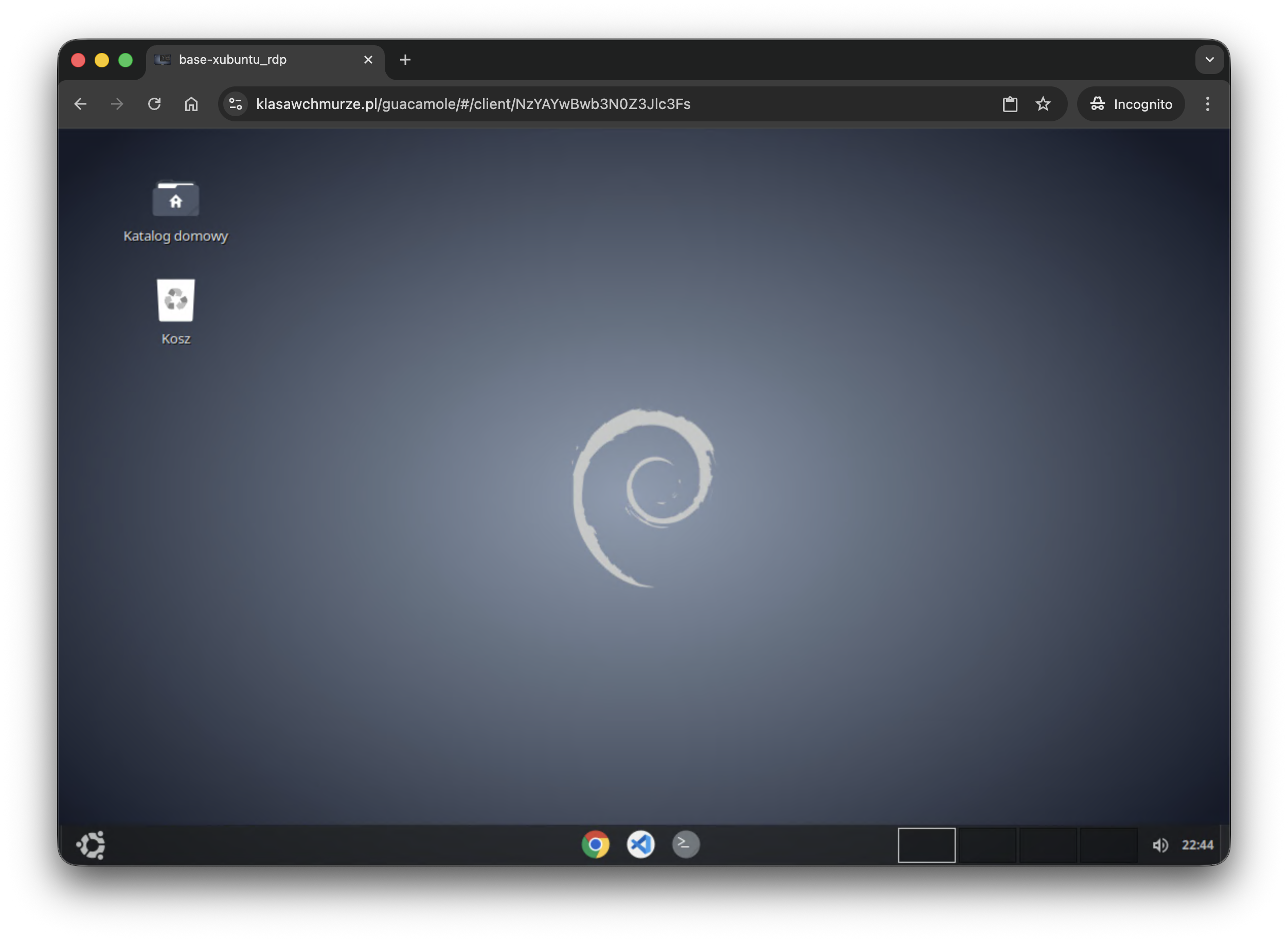Open the Katalog domowy folder on the desktop

[175, 200]
